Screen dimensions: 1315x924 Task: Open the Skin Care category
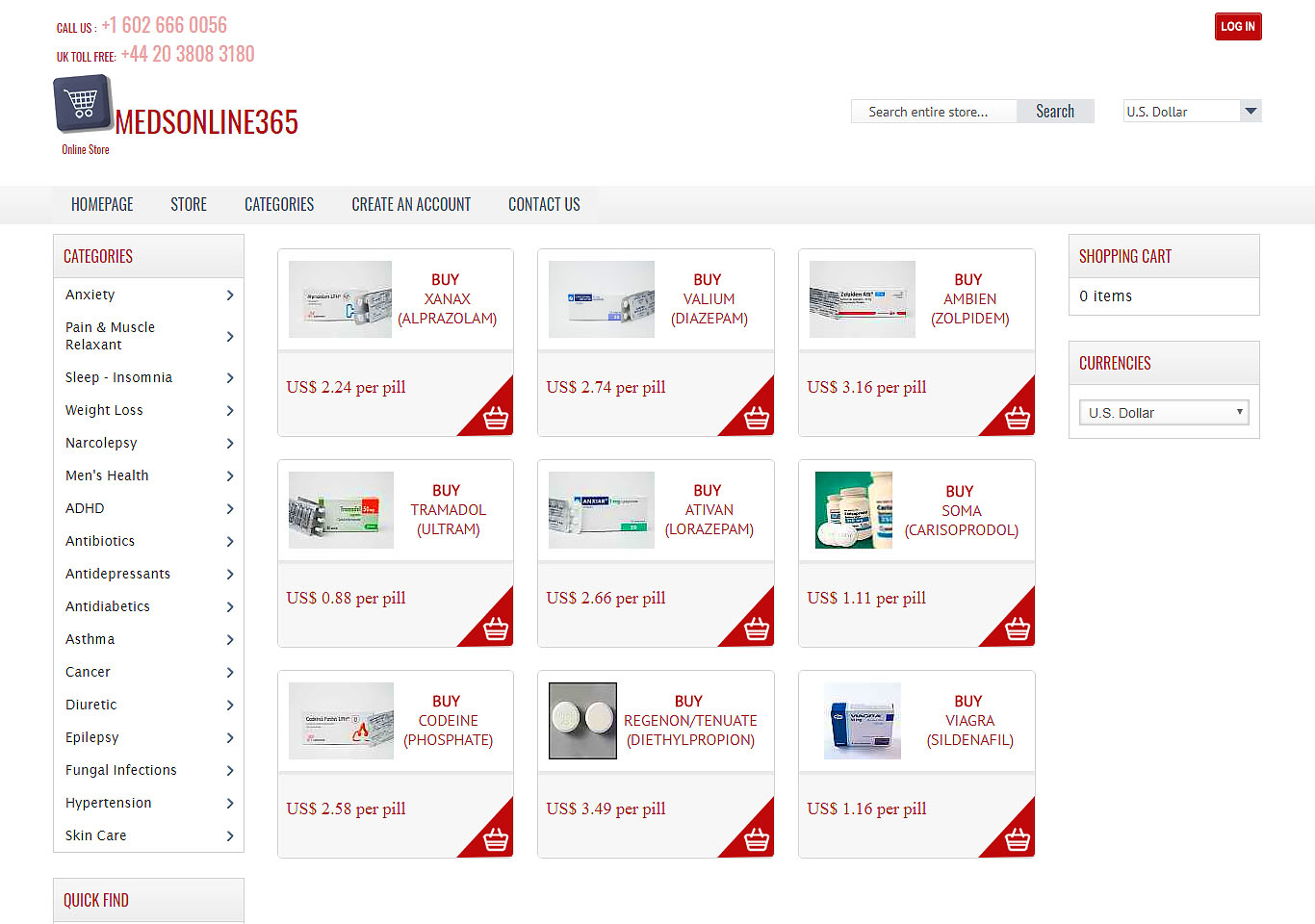click(96, 835)
